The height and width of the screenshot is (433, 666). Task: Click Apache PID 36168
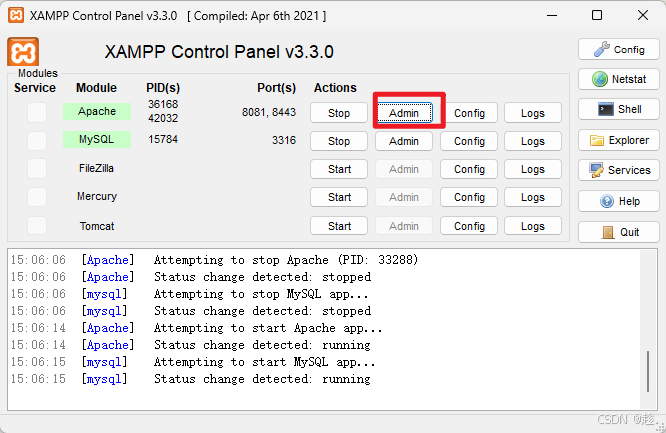(163, 104)
